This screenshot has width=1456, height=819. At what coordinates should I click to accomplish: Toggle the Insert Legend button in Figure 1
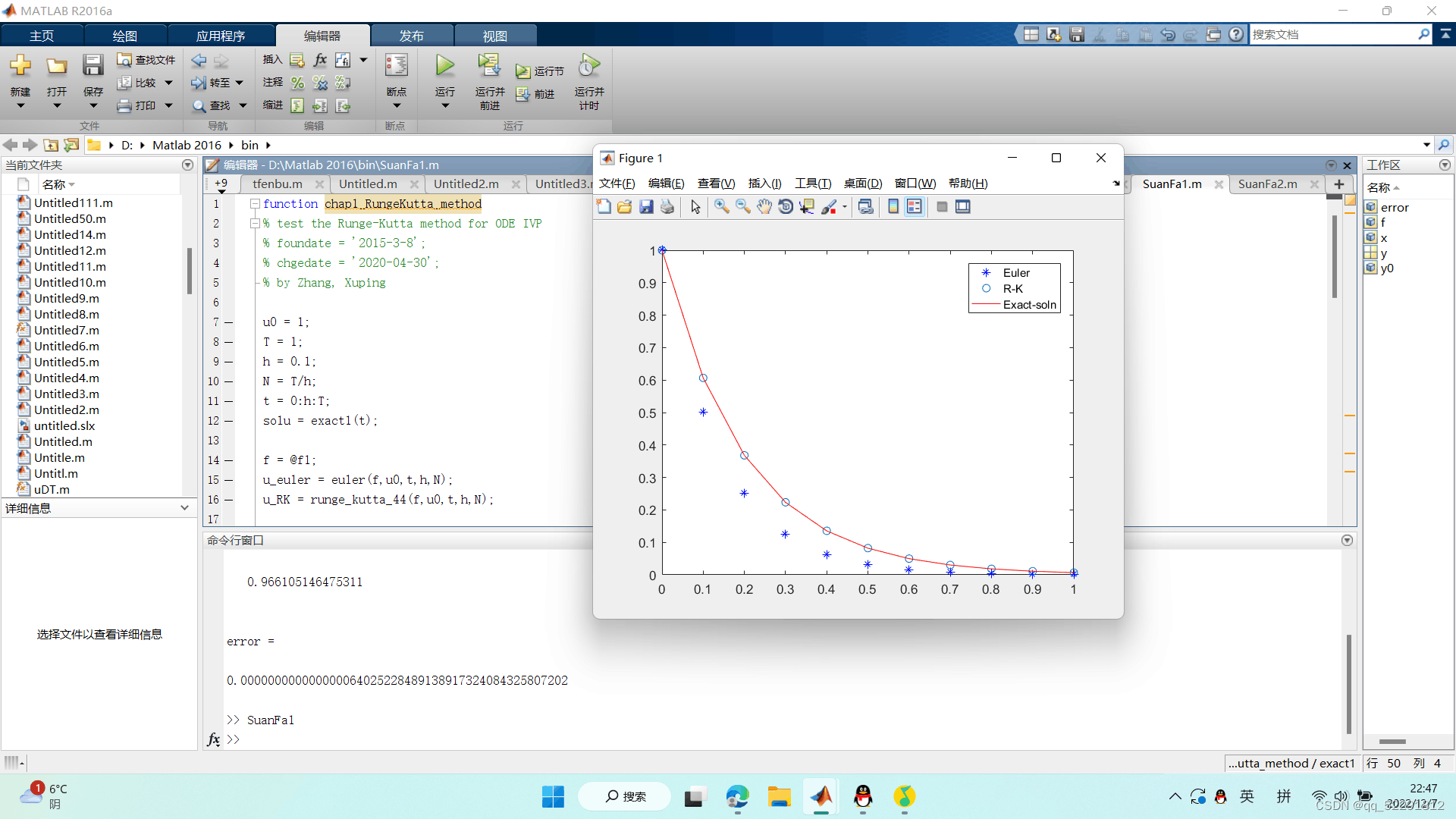pyautogui.click(x=915, y=206)
